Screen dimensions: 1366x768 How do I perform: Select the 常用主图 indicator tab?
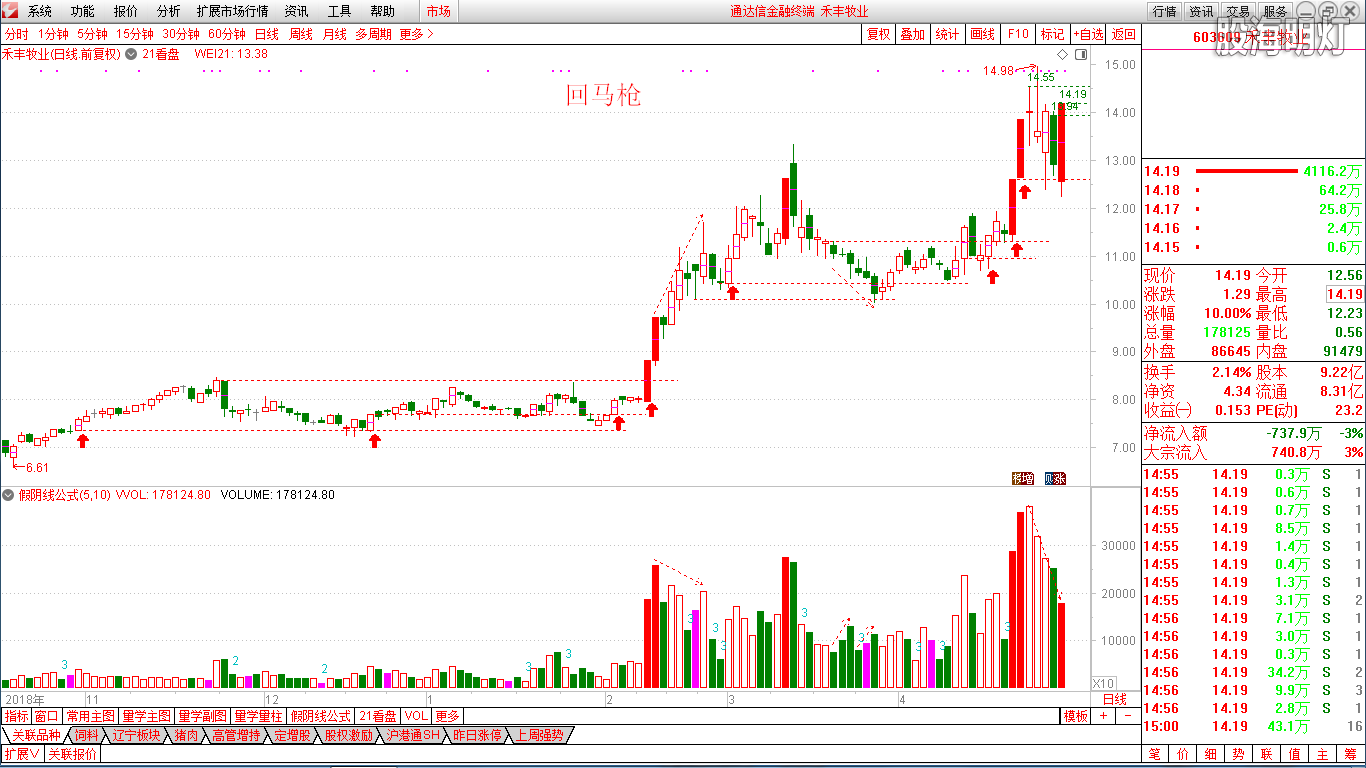click(91, 716)
